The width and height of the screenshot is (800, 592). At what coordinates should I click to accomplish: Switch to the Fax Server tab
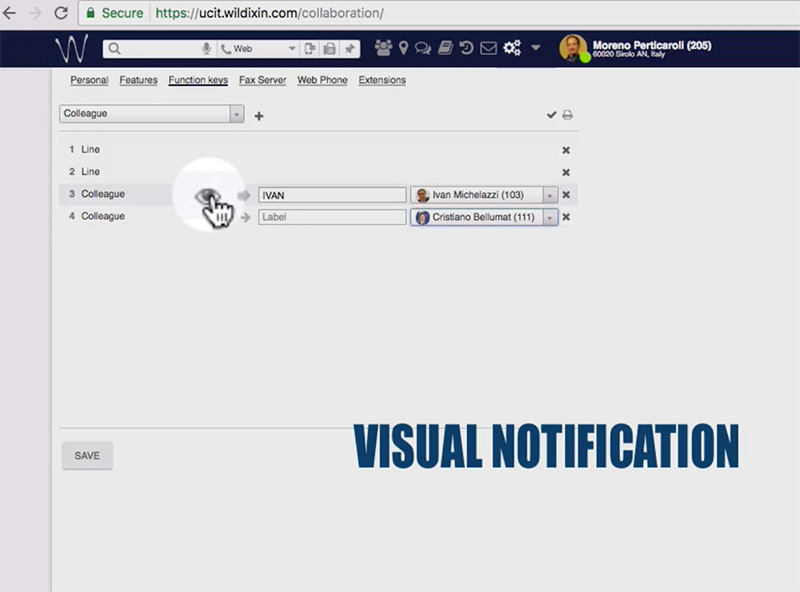point(262,80)
